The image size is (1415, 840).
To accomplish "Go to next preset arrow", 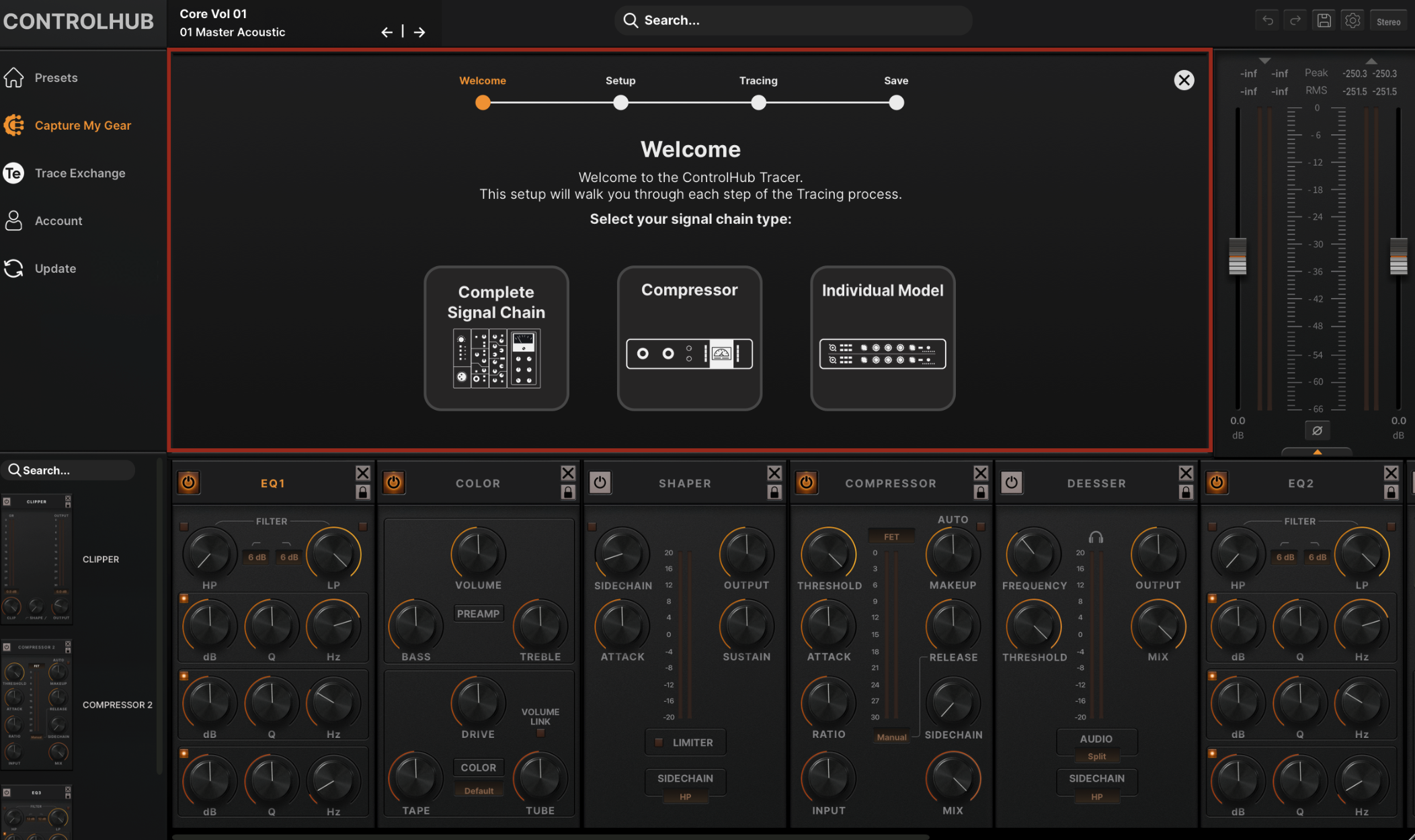I will 419,32.
